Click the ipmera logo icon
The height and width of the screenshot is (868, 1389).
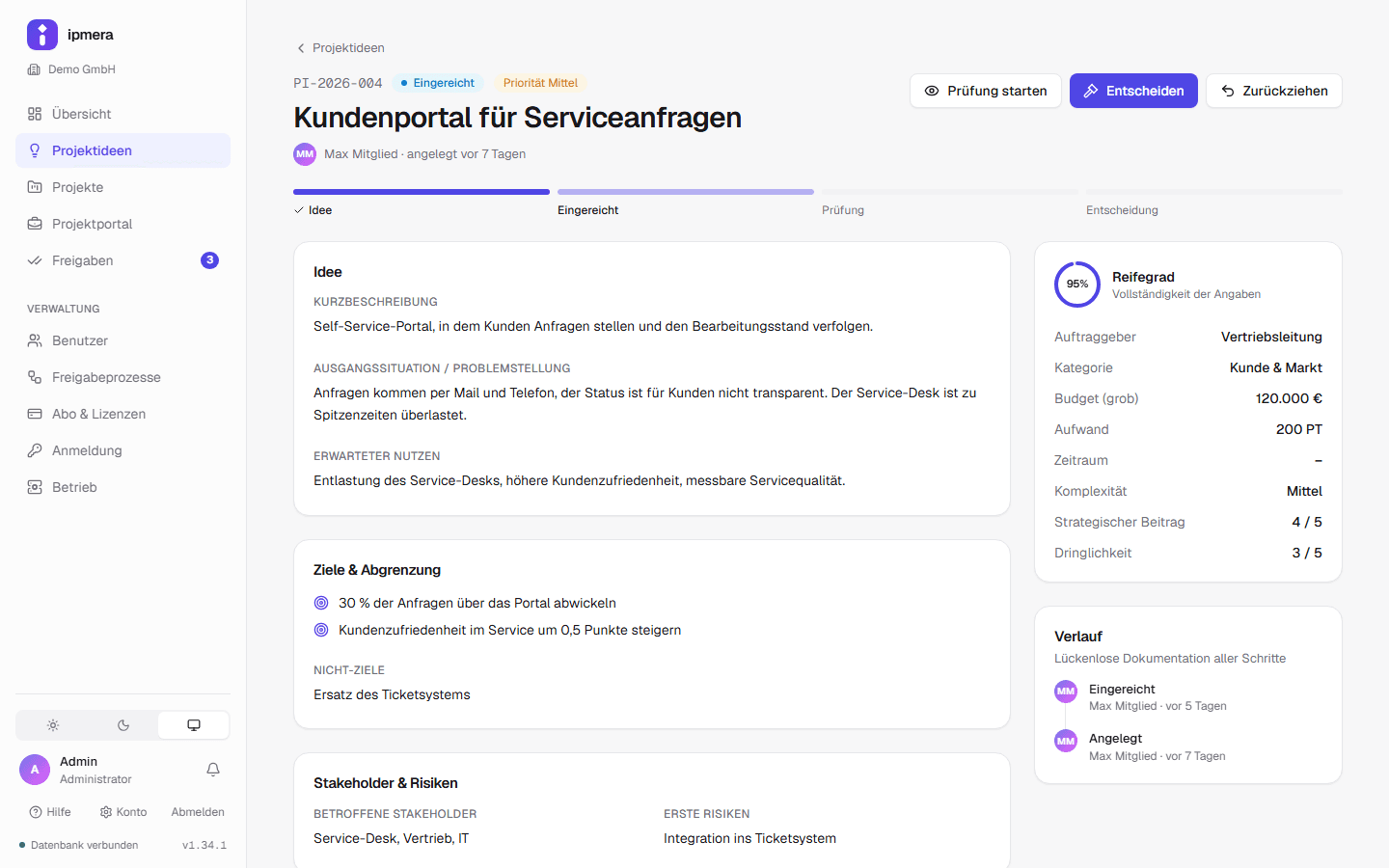click(42, 35)
